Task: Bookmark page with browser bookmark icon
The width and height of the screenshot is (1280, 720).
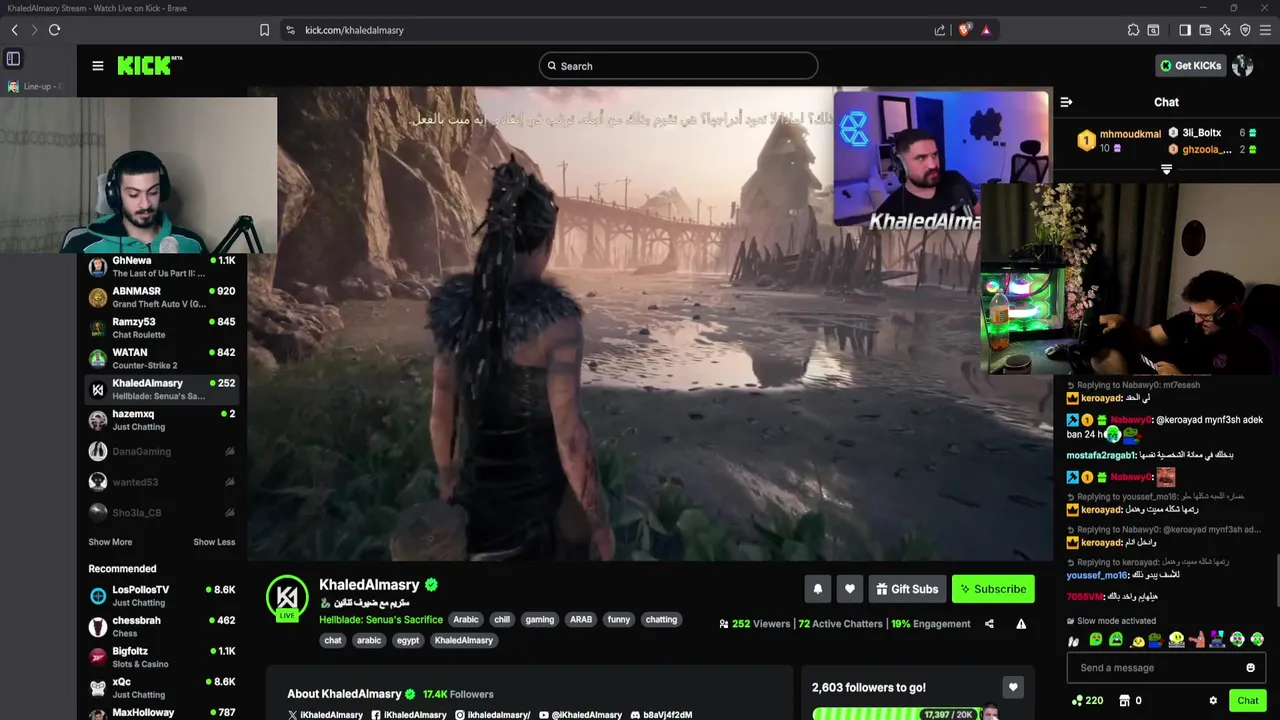Action: point(264,30)
